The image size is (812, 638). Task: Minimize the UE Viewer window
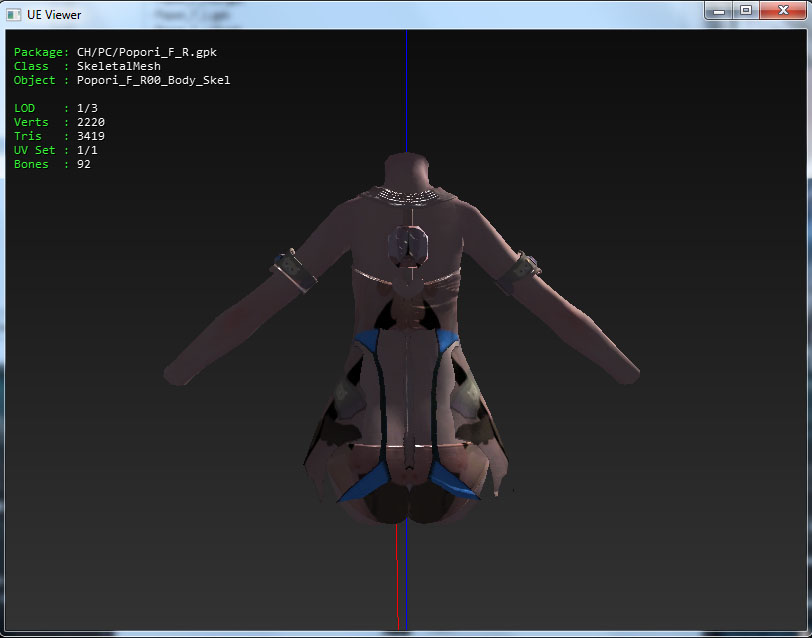(x=720, y=10)
